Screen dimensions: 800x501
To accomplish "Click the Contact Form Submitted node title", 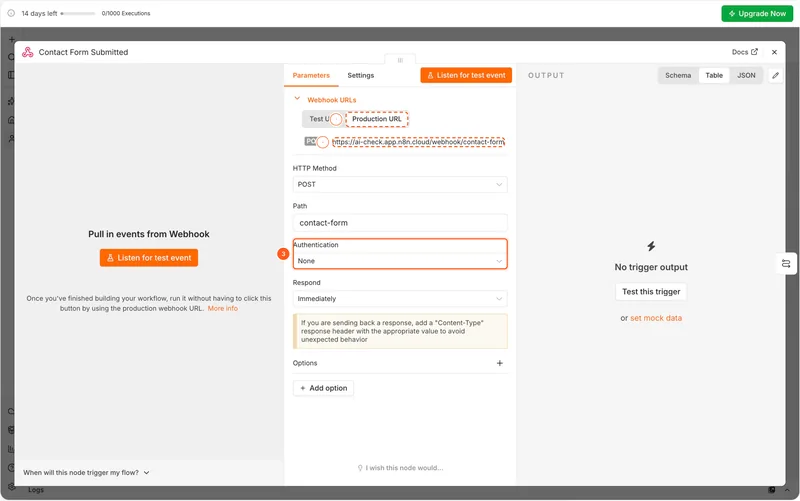I will (x=84, y=52).
